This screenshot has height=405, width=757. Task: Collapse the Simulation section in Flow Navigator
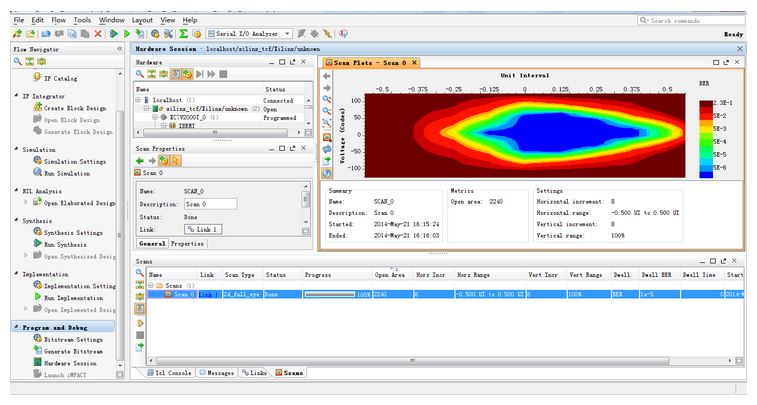[15, 149]
